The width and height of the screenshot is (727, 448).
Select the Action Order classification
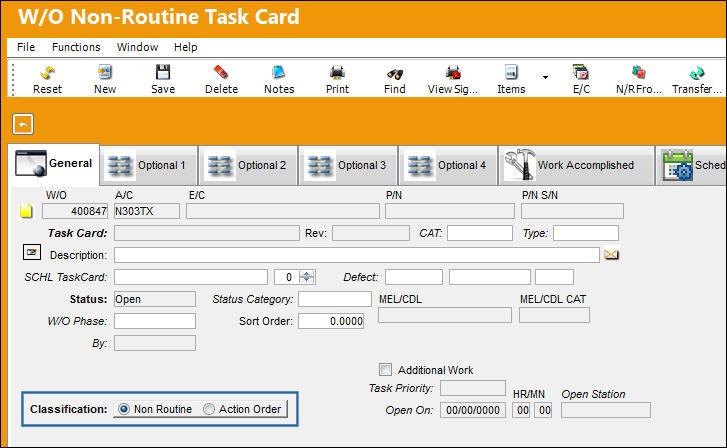click(x=209, y=409)
